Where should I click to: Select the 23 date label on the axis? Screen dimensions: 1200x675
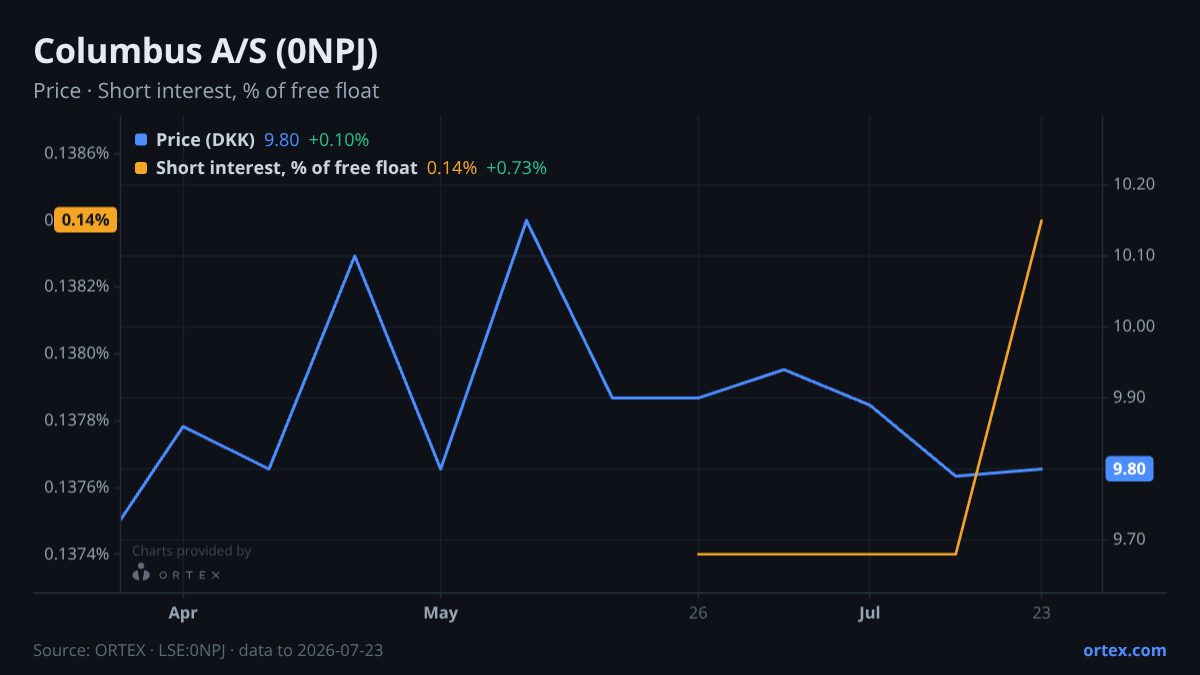tap(1041, 613)
